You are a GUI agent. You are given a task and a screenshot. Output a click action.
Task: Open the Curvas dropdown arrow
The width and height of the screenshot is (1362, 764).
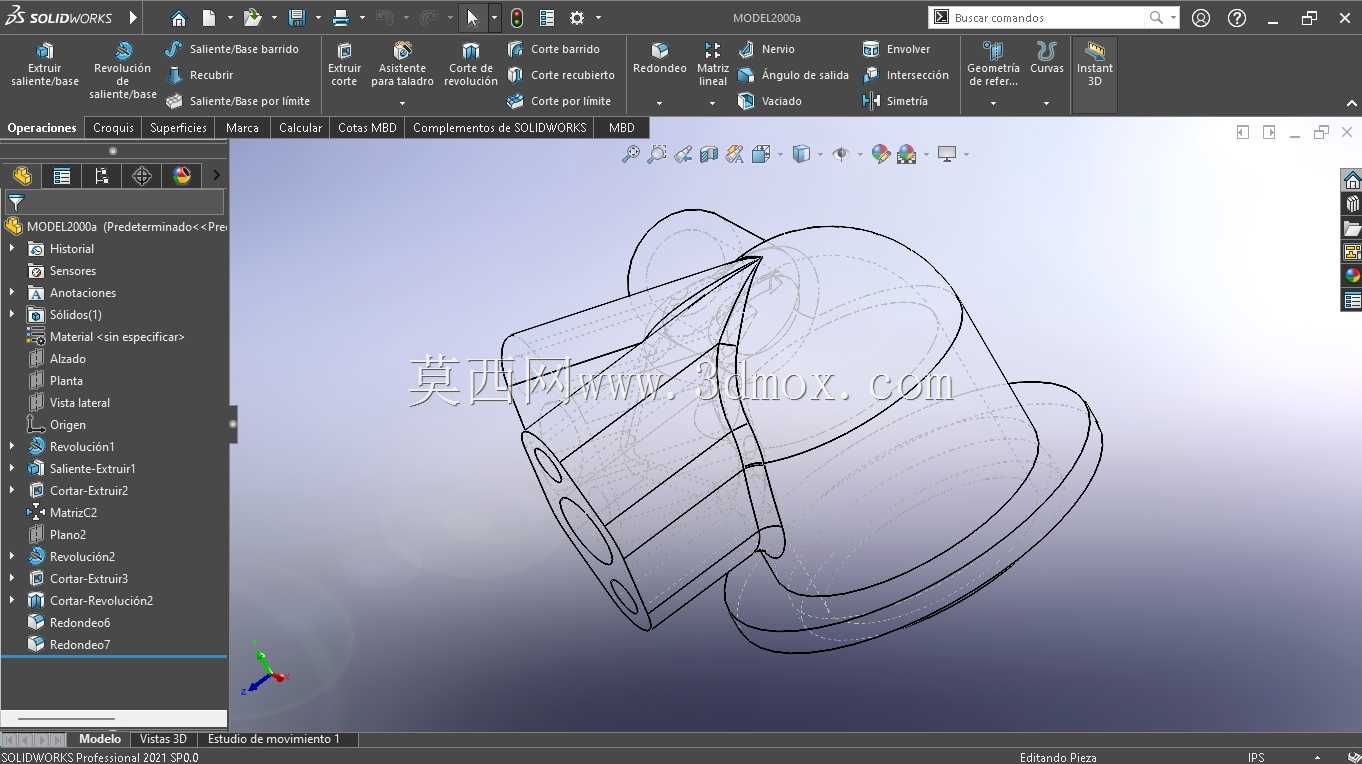pyautogui.click(x=1047, y=102)
